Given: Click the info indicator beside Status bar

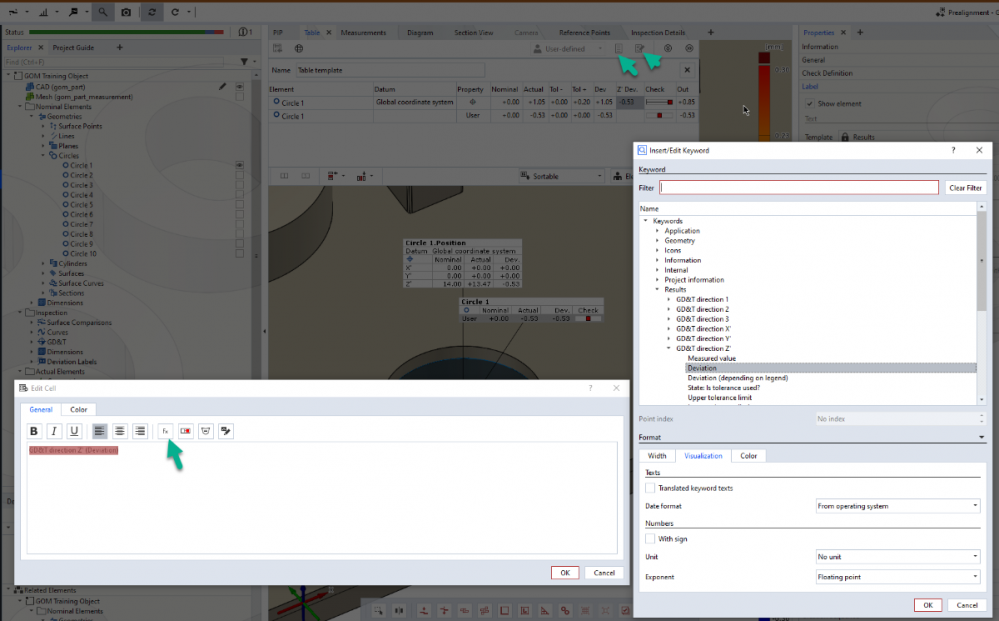Looking at the screenshot, I should pos(245,32).
